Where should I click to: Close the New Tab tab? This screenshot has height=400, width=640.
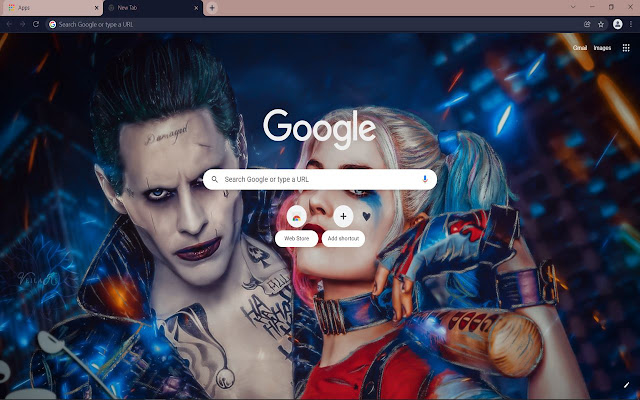[x=197, y=8]
